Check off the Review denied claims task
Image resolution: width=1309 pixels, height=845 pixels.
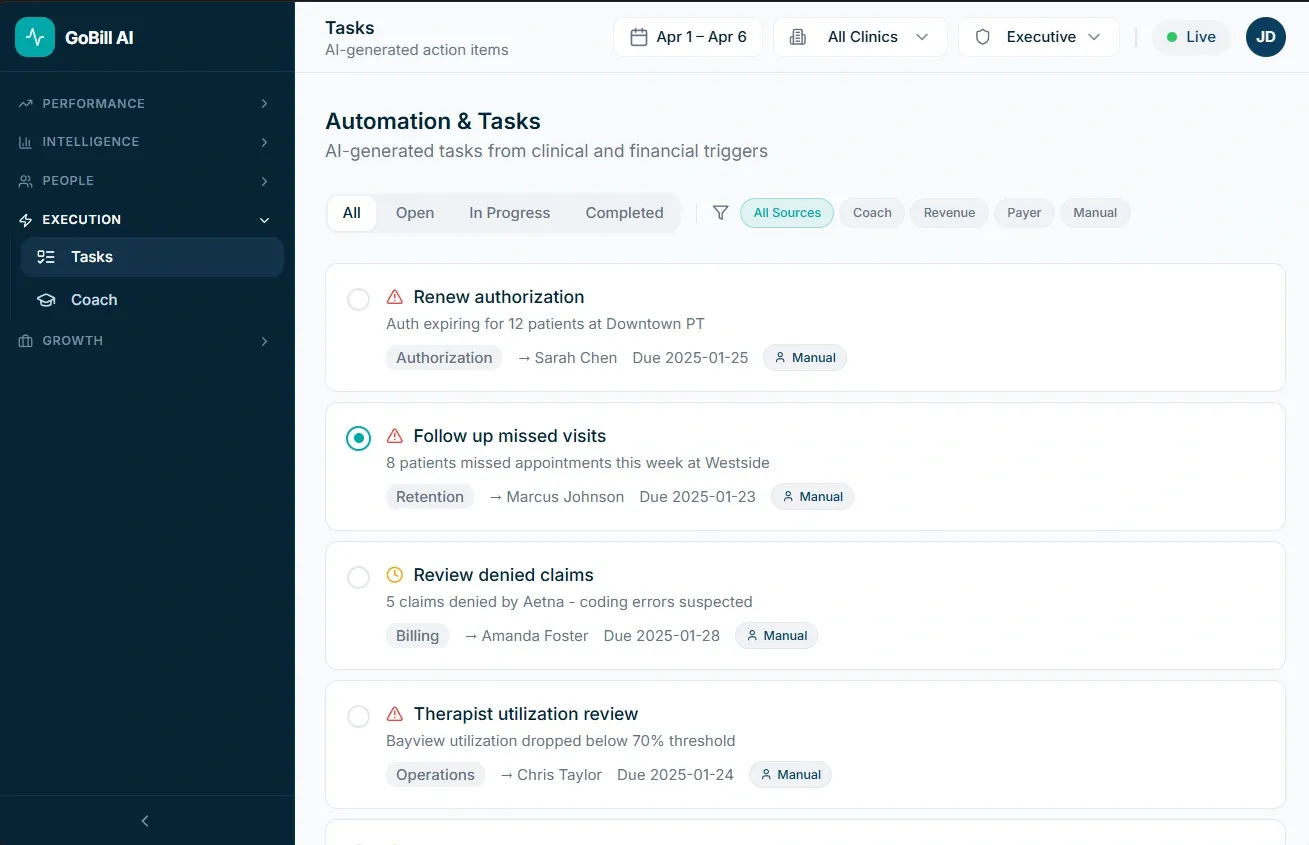(358, 577)
